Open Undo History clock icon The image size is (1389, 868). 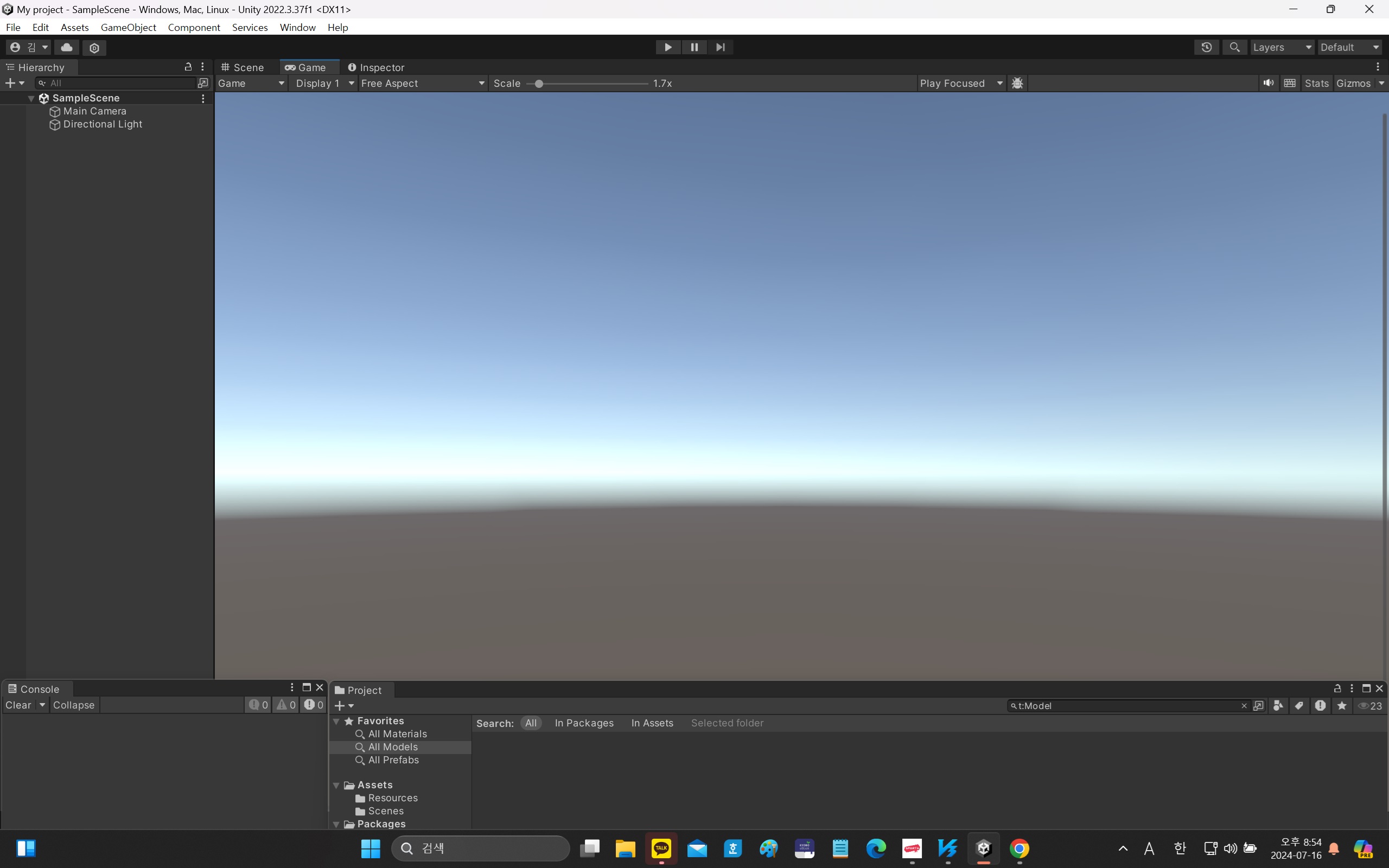point(1207,47)
